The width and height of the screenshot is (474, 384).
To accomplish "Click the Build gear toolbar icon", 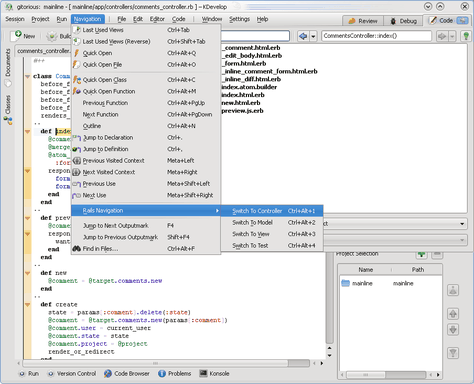I will pyautogui.click(x=52, y=36).
